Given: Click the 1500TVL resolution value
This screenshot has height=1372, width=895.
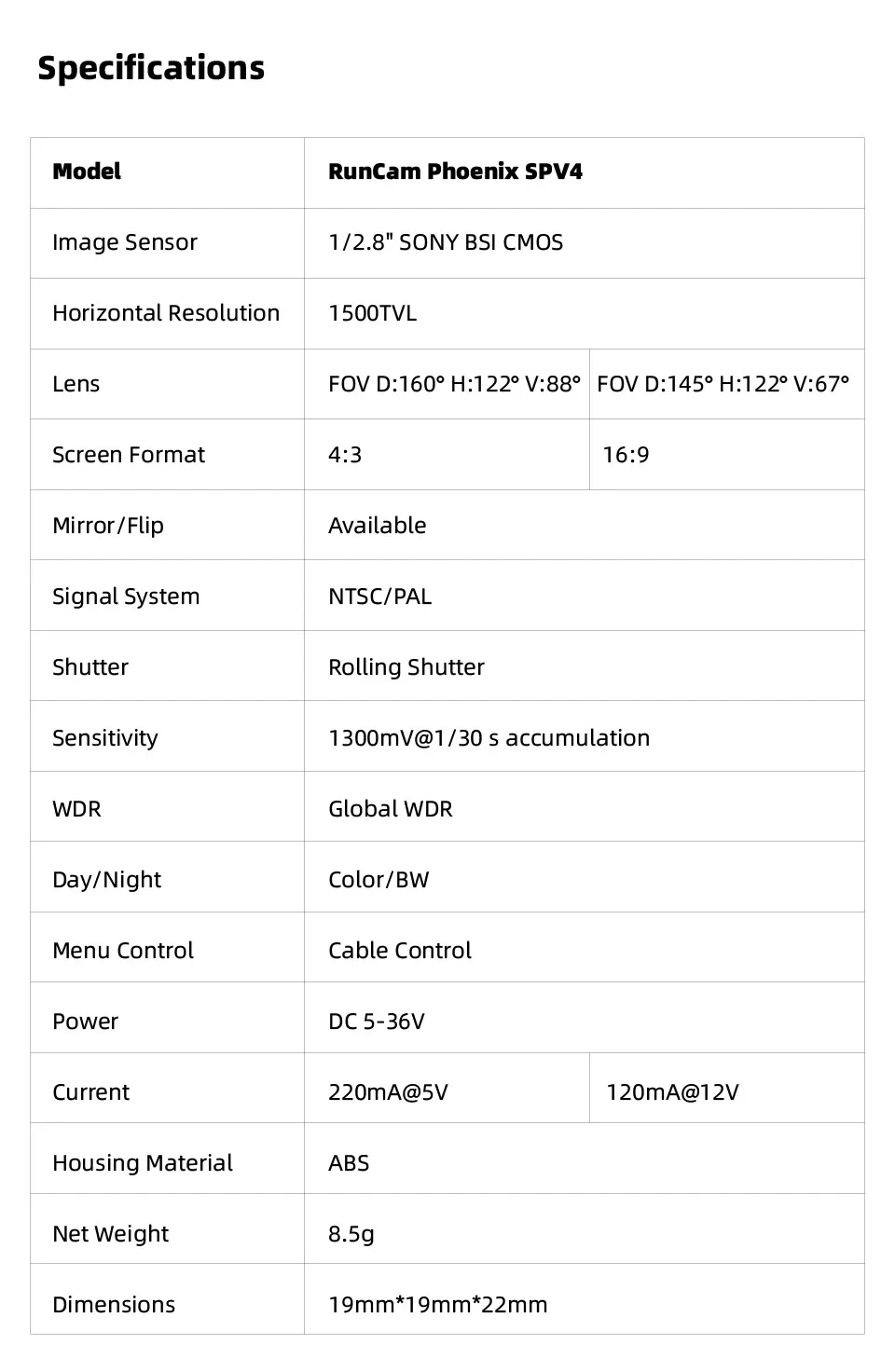Looking at the screenshot, I should point(372,313).
